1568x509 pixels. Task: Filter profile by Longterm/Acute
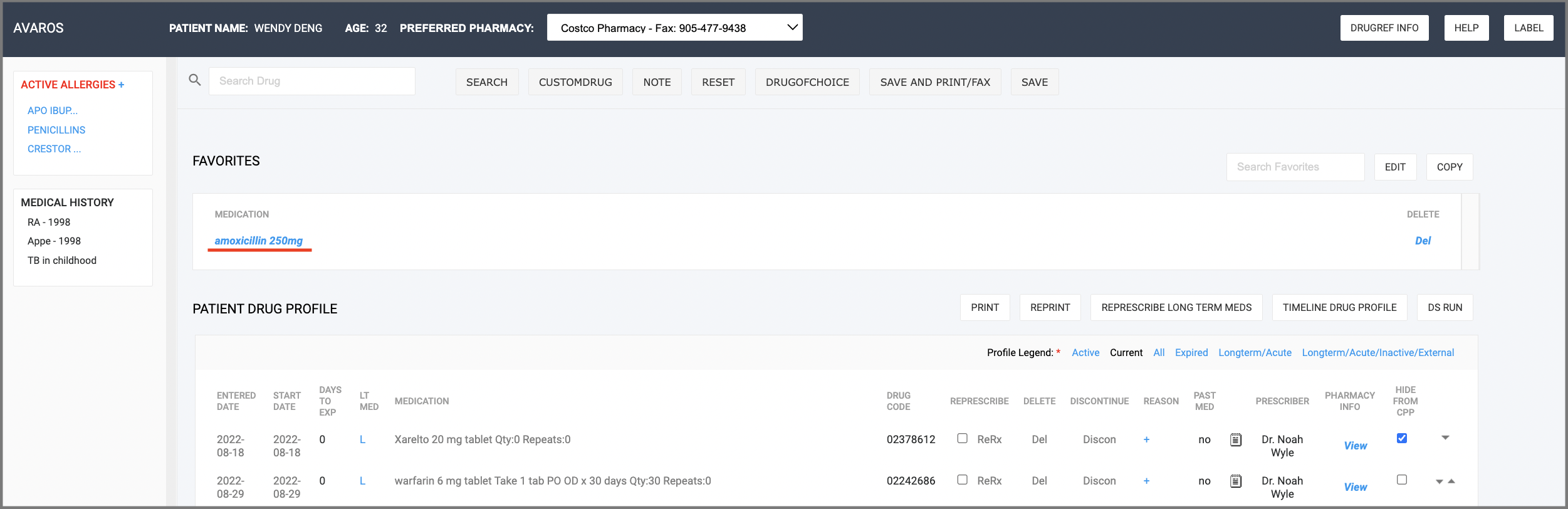[x=1255, y=352]
